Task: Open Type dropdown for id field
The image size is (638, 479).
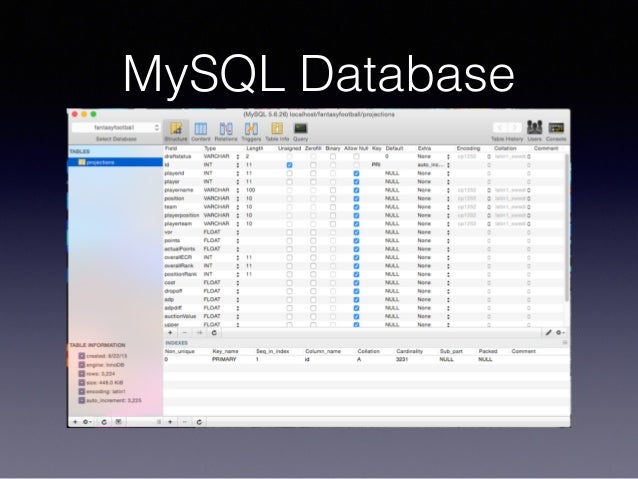Action: 238,165
